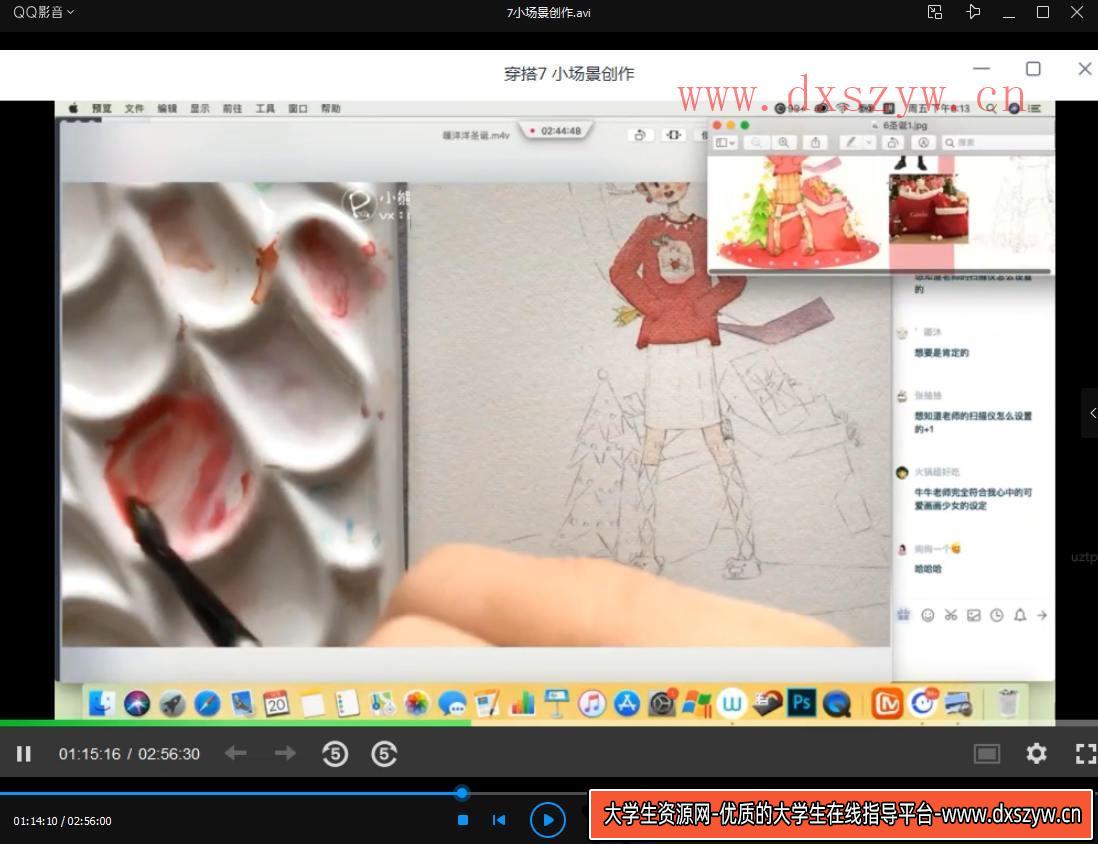Open Launchpad rocket in the Dock
This screenshot has height=844, width=1098.
pyautogui.click(x=172, y=703)
